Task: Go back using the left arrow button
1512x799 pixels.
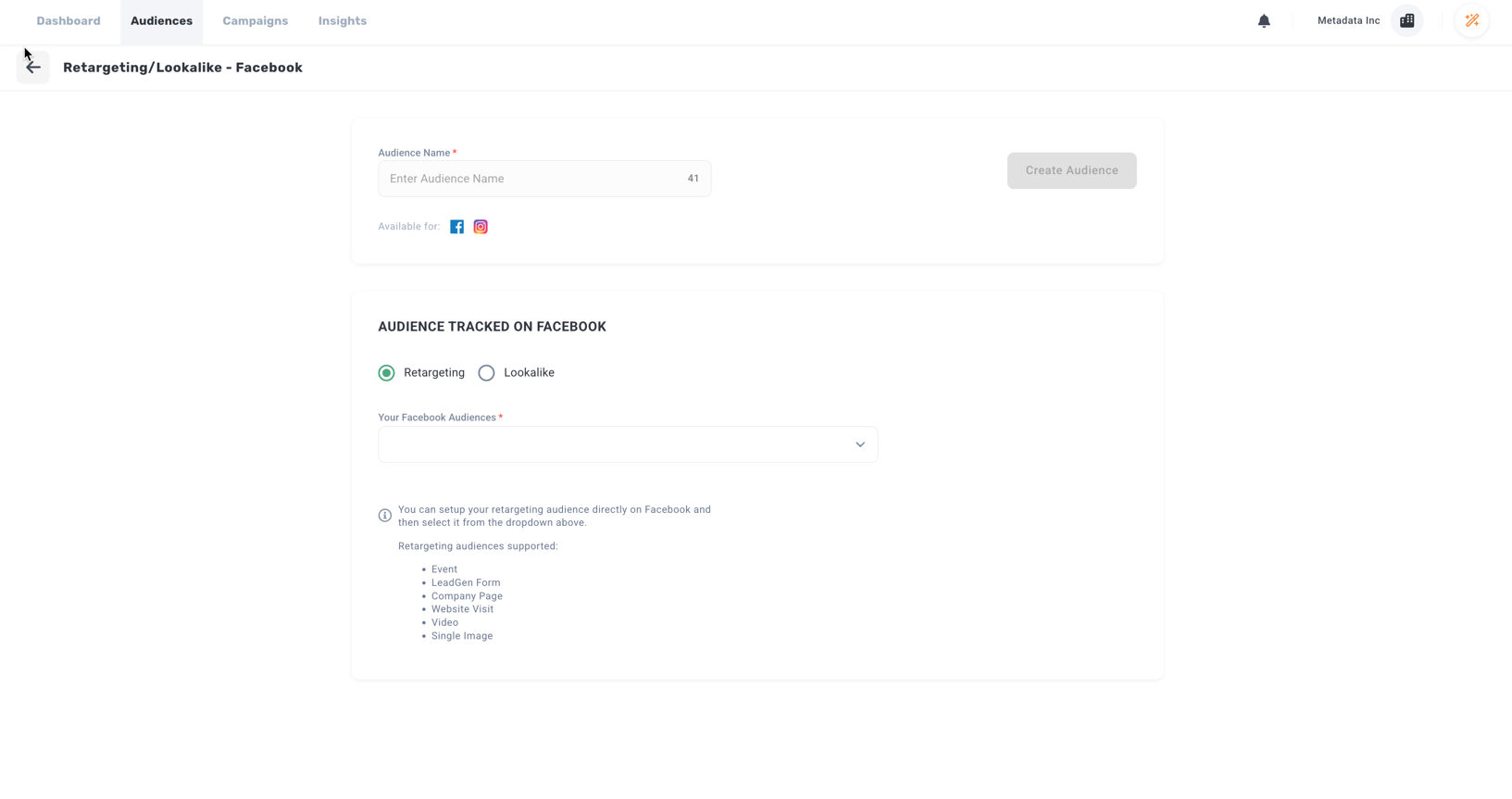Action: [x=33, y=68]
